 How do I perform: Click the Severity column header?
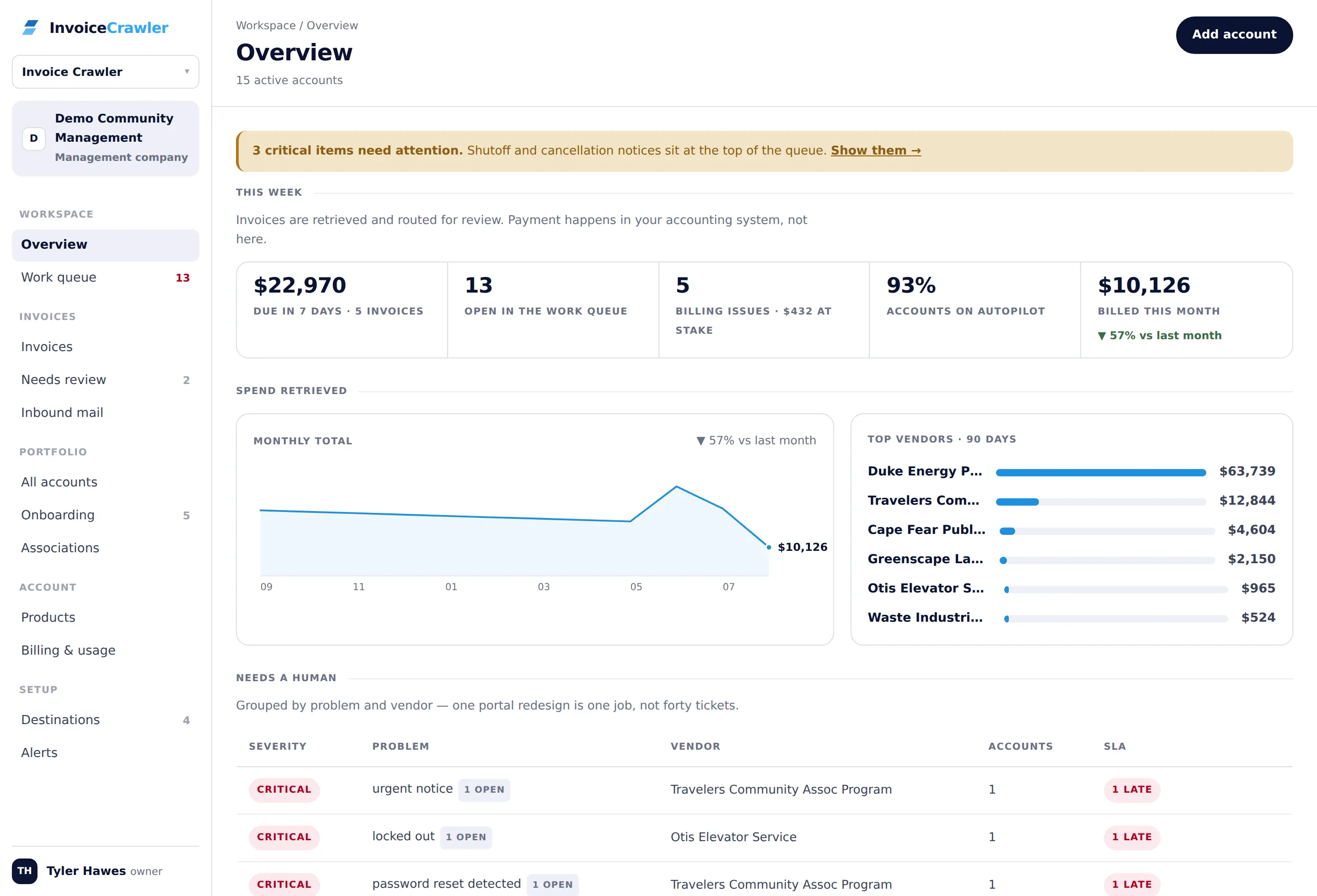coord(277,747)
